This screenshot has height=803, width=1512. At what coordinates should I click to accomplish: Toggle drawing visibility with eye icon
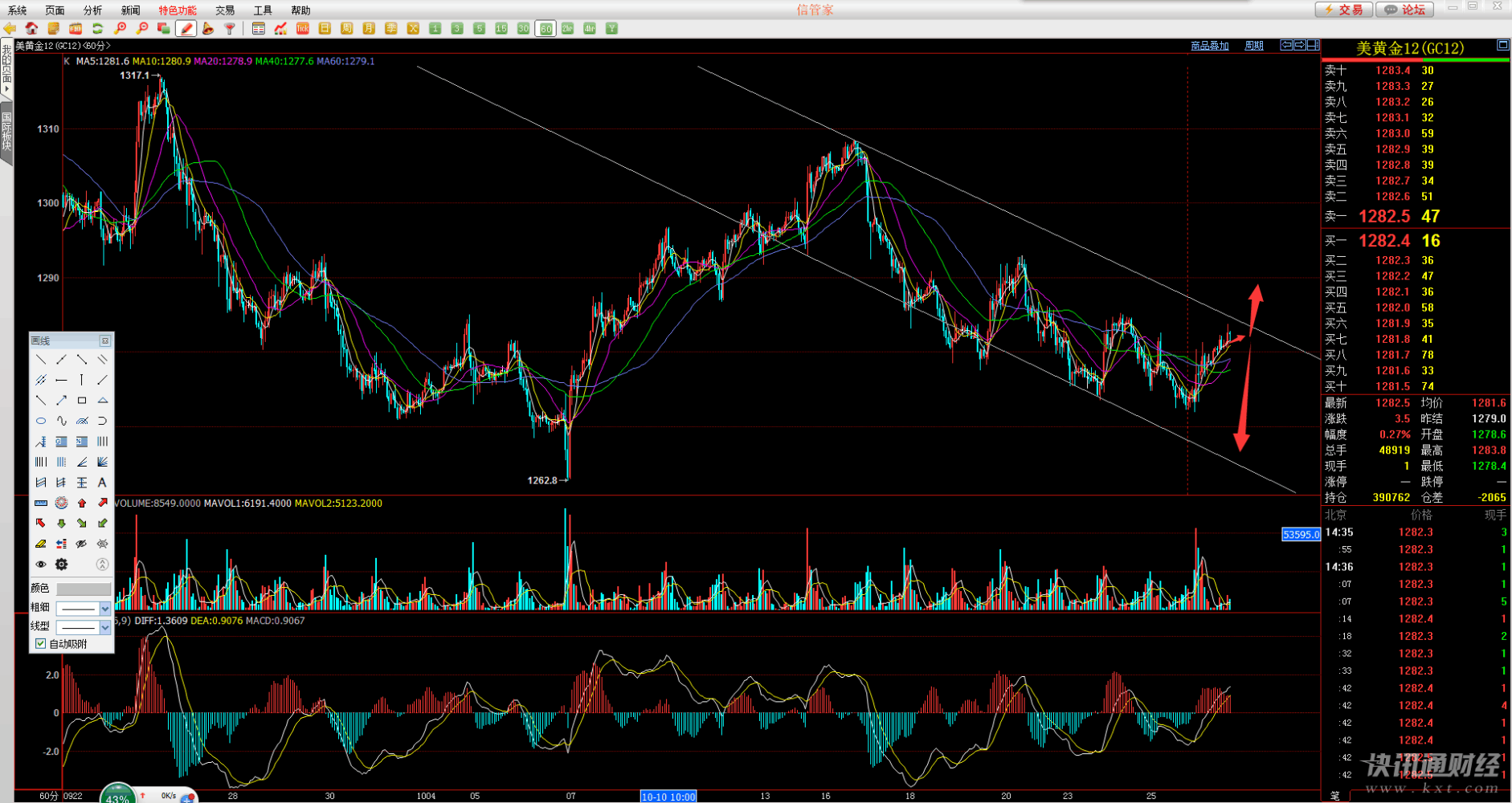[x=41, y=565]
